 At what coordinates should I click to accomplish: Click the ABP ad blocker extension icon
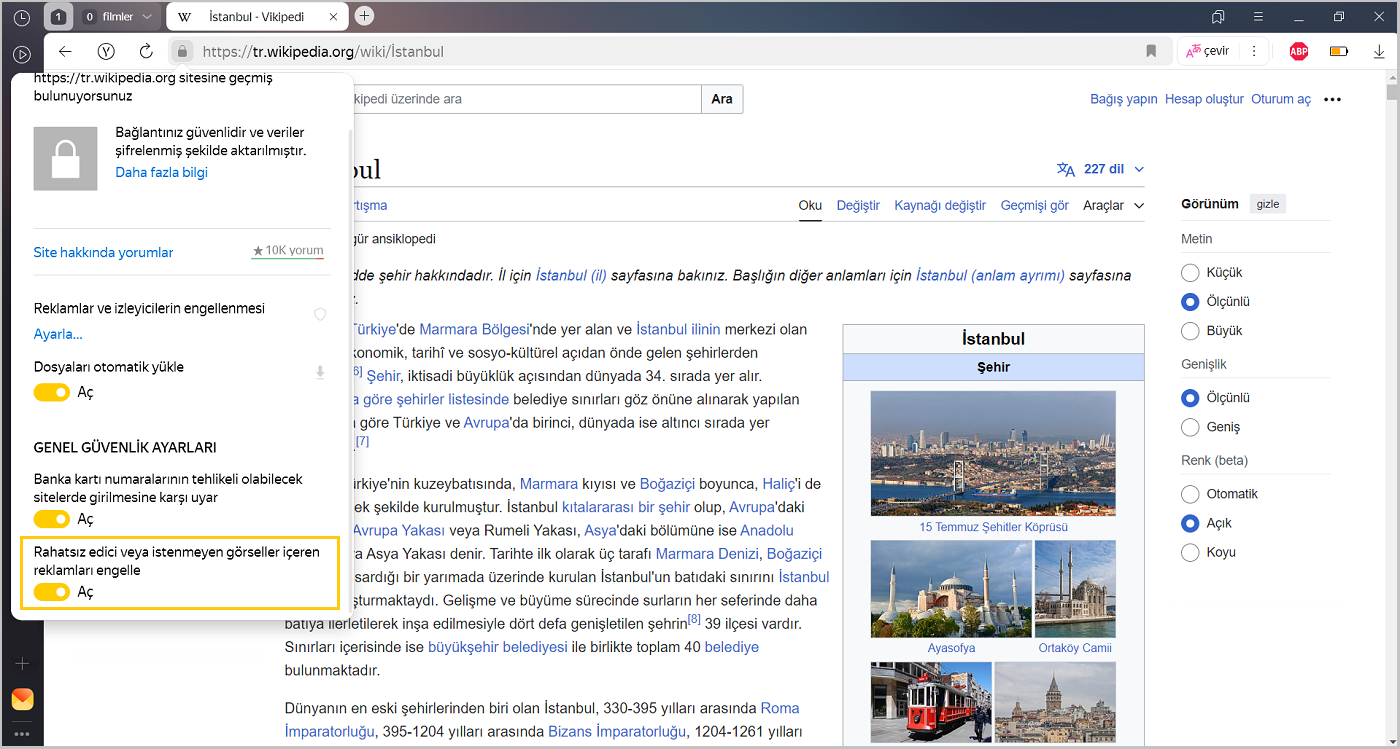tap(1298, 52)
